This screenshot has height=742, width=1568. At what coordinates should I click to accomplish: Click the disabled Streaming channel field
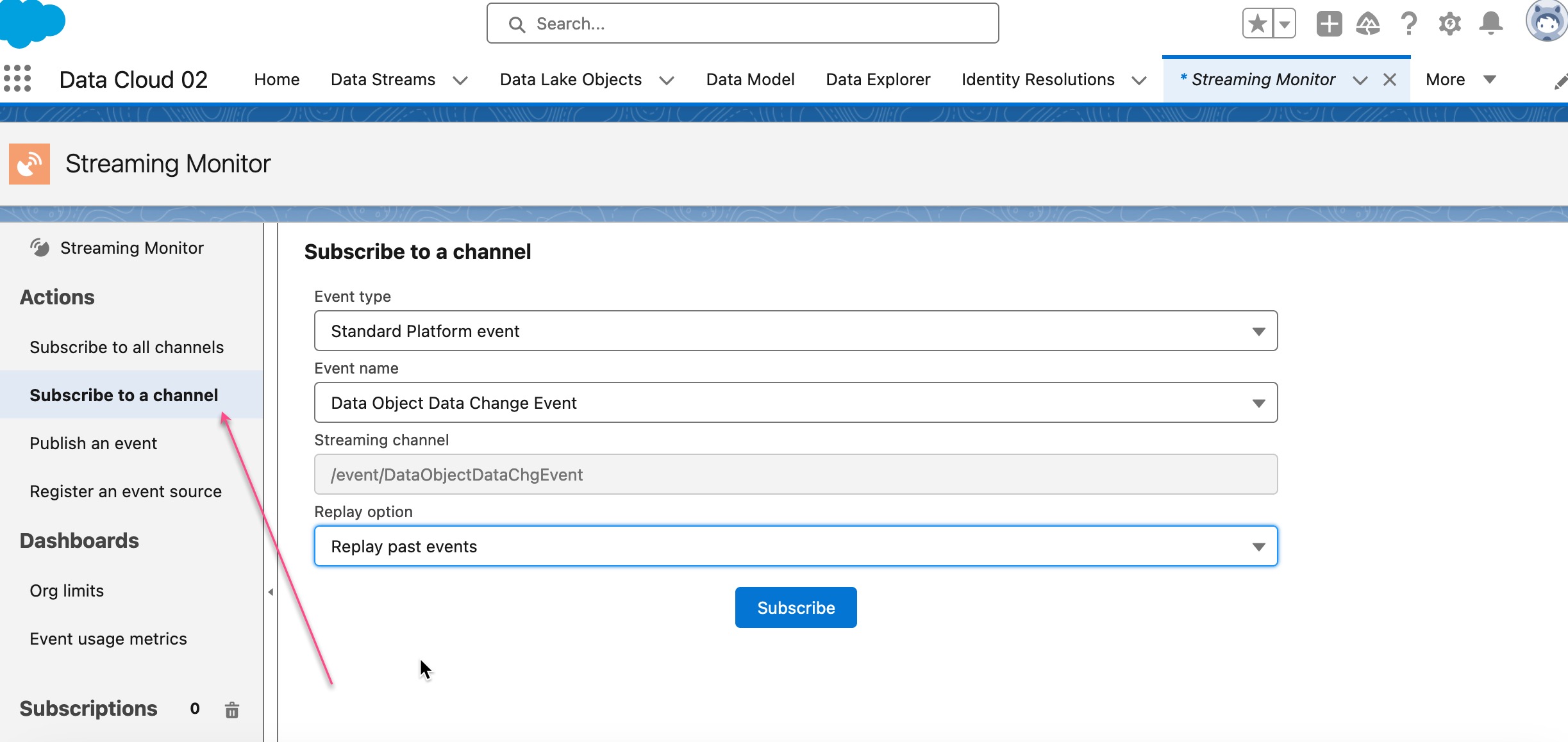[796, 474]
